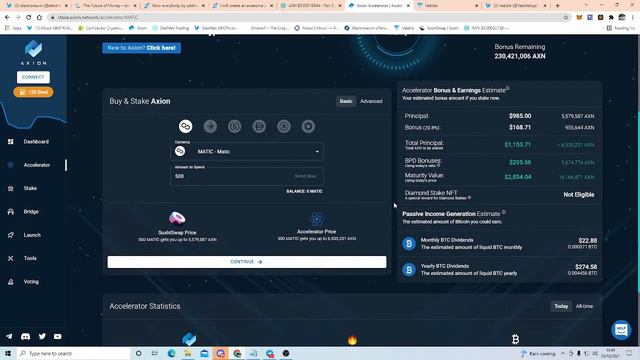The height and width of the screenshot is (360, 640).
Task: Select the second currency icon in the row
Action: tap(210, 127)
